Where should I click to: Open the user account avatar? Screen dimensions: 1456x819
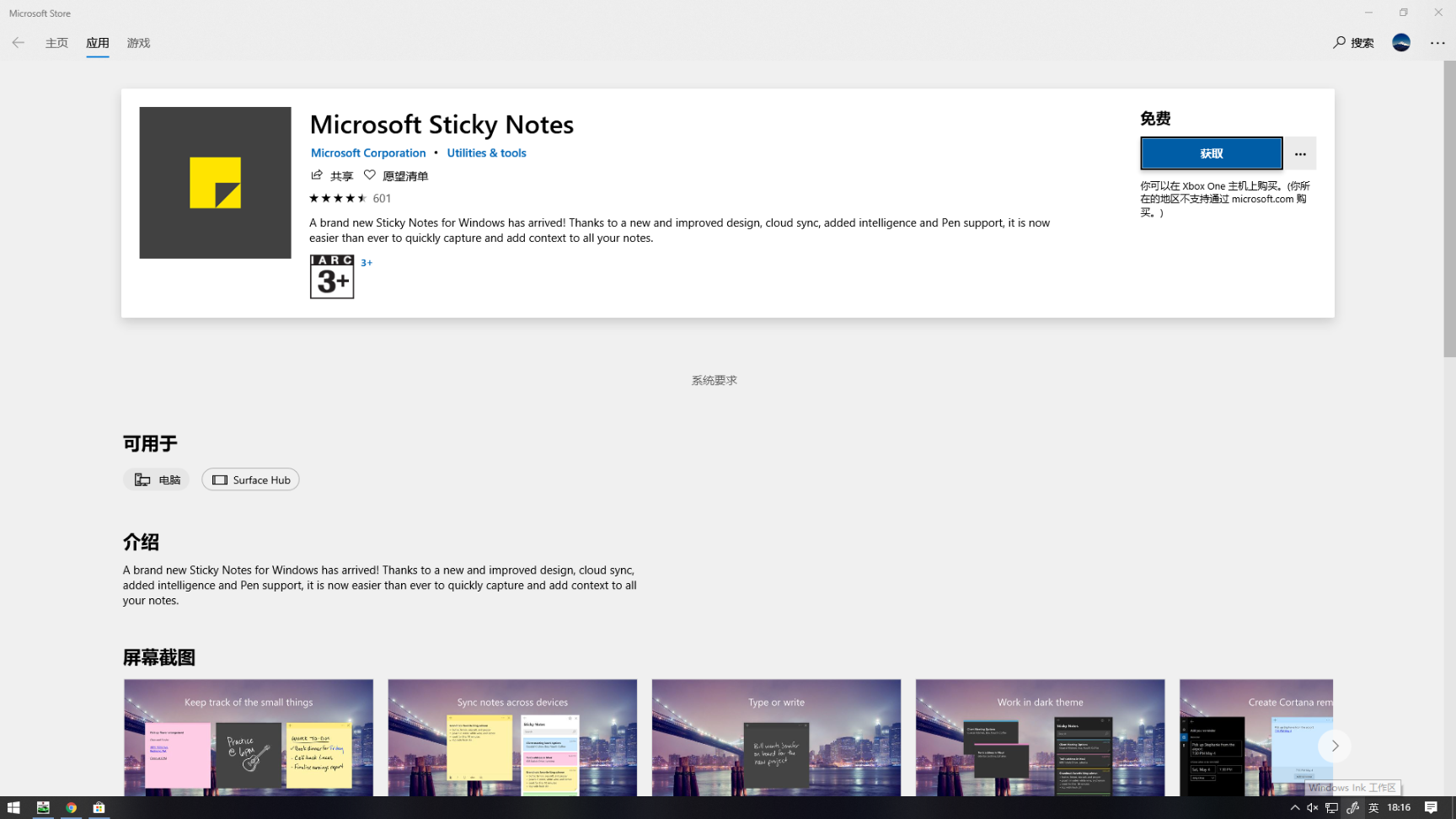(1401, 43)
